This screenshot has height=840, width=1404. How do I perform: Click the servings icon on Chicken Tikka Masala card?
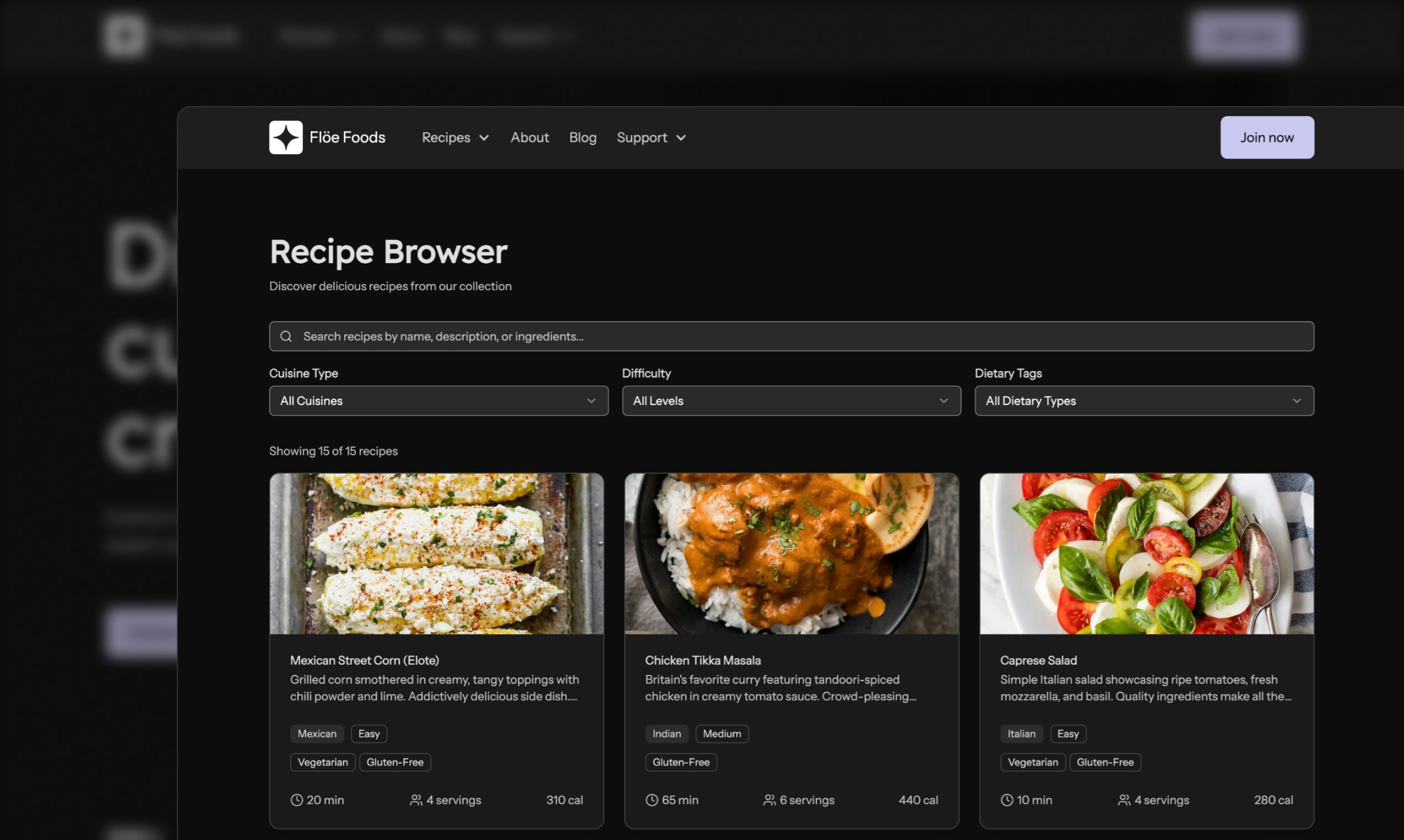coord(769,800)
